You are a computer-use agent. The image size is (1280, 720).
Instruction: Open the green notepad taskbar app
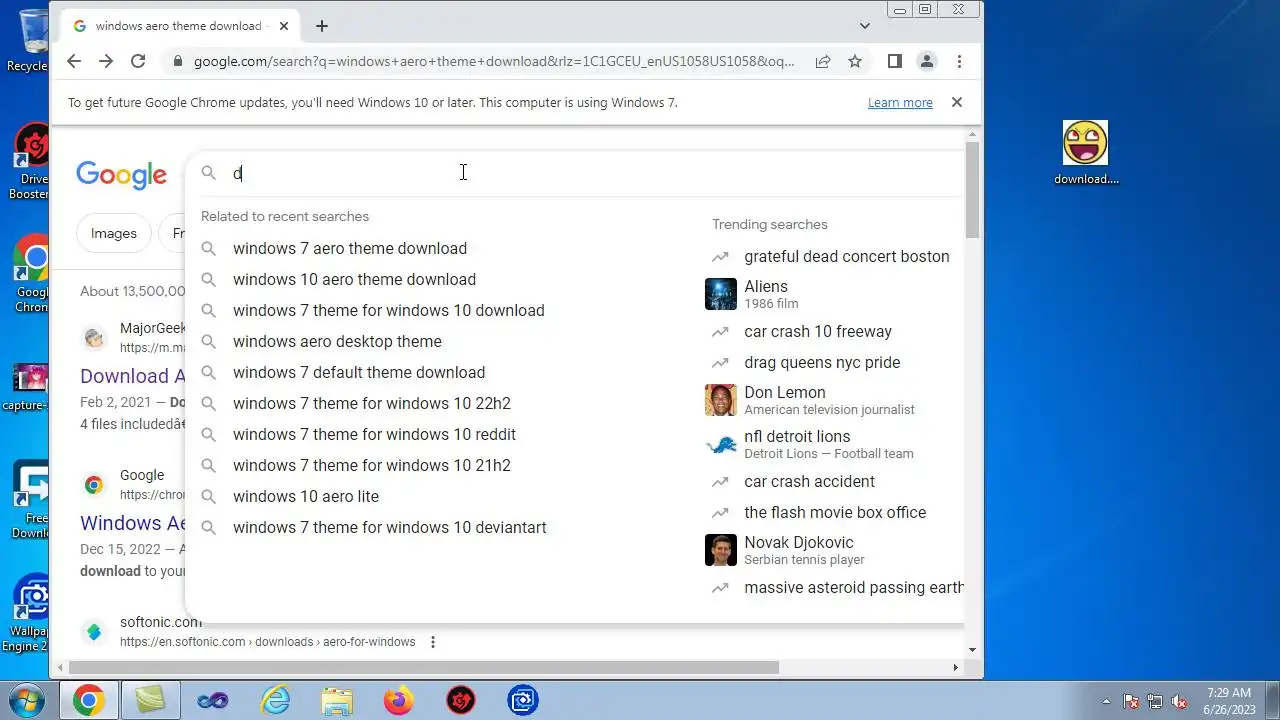150,700
